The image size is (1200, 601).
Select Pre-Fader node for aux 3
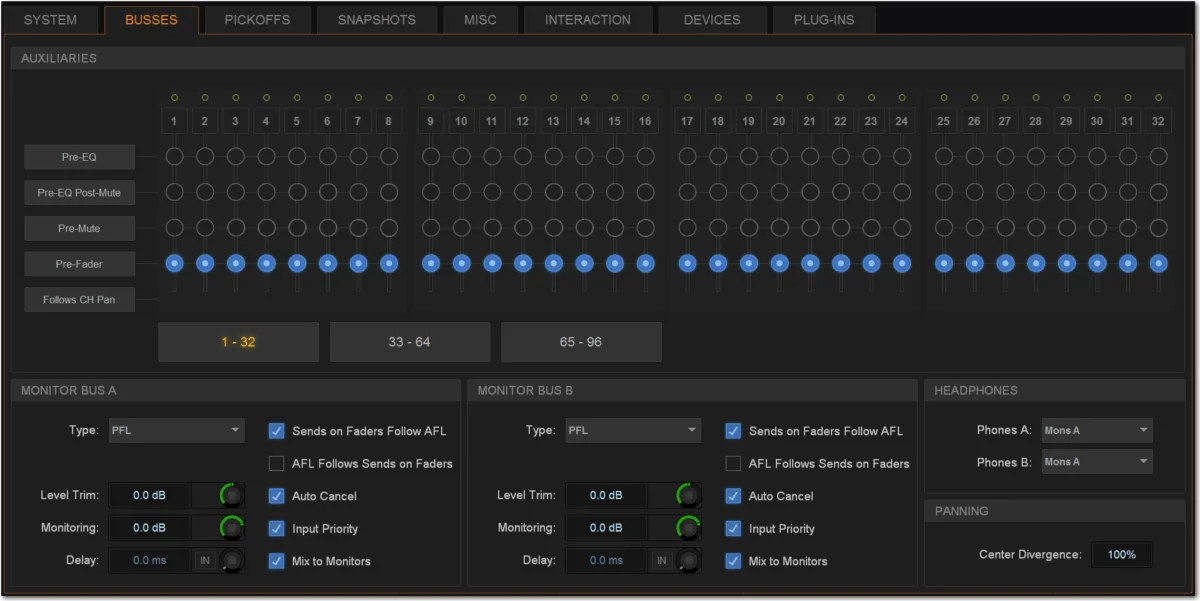pos(235,263)
